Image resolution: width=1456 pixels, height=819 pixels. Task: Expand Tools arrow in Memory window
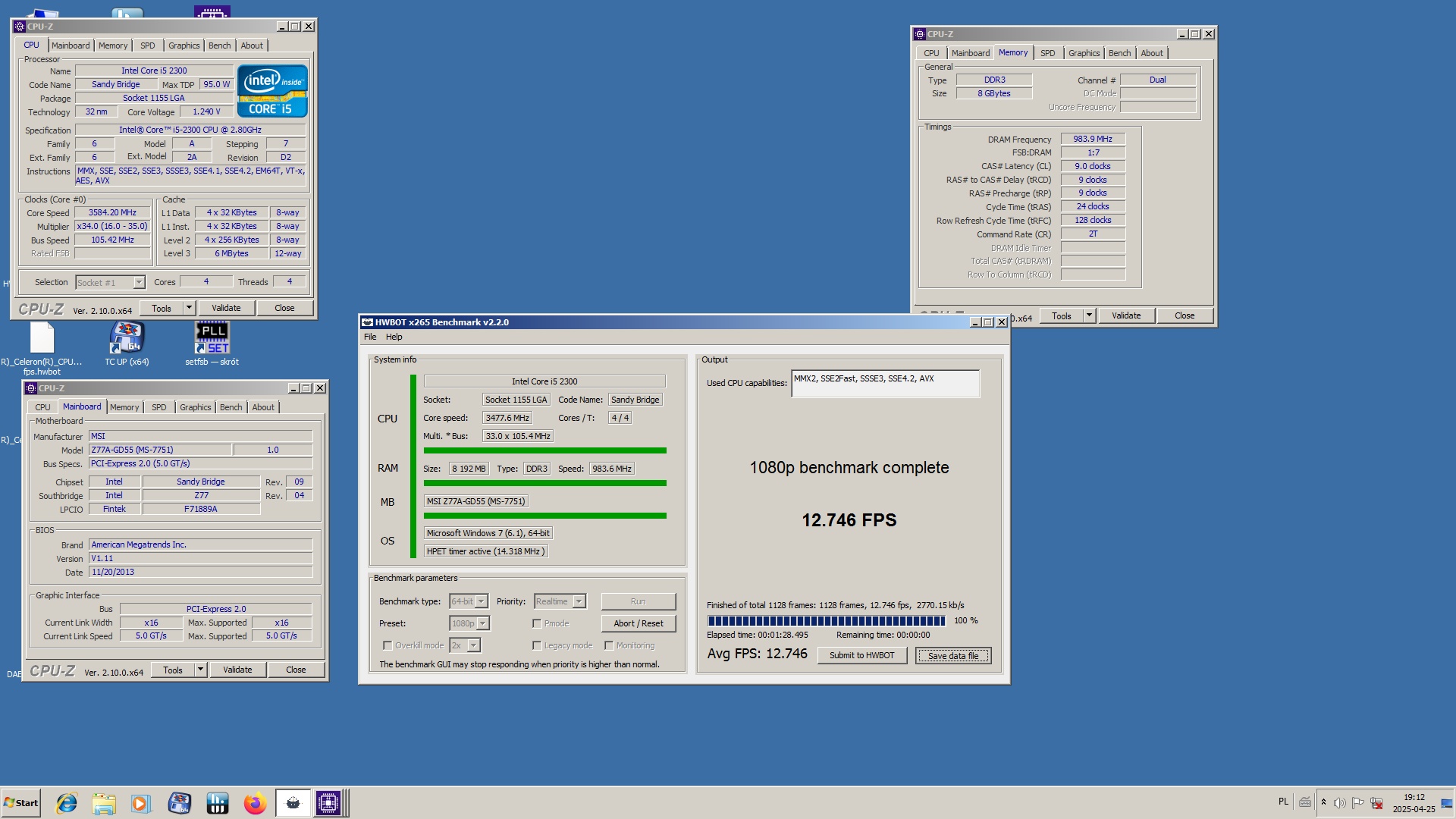click(1090, 315)
